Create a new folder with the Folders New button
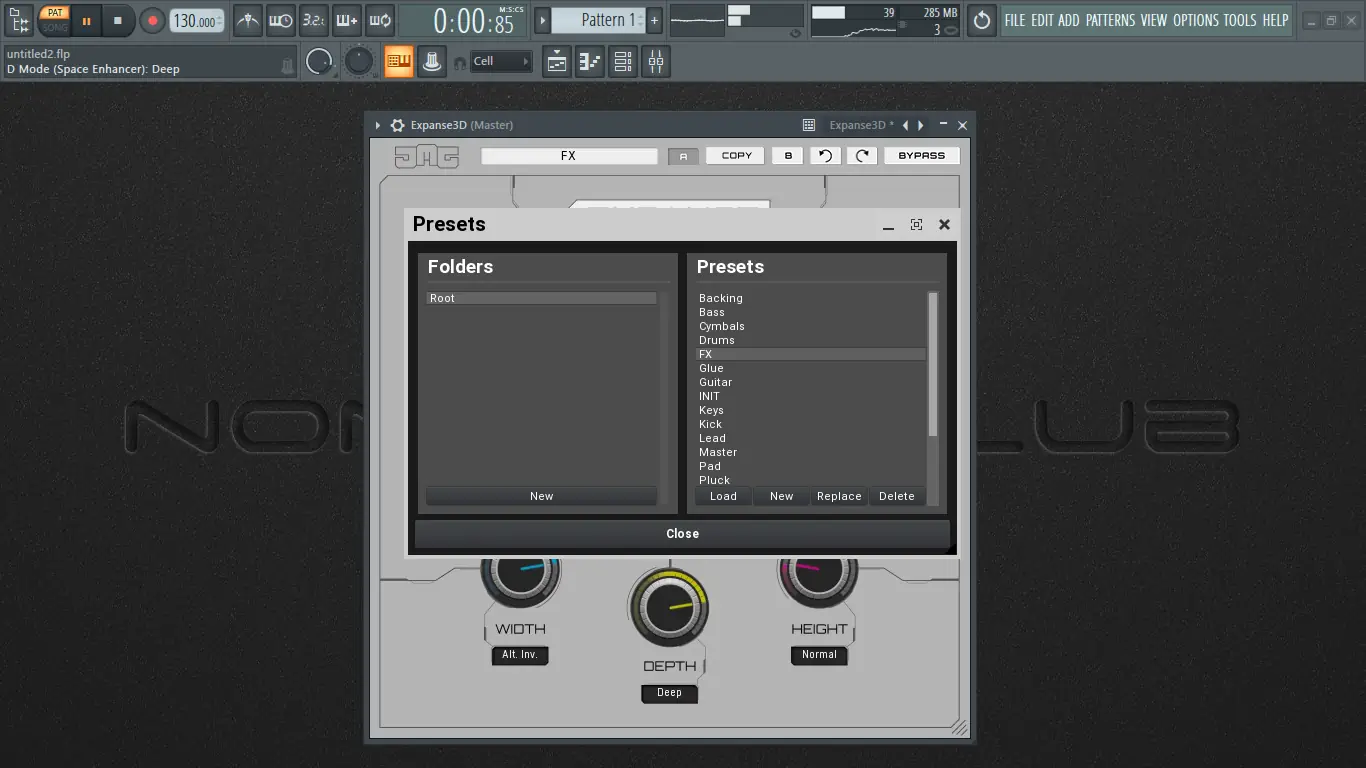 tap(541, 496)
